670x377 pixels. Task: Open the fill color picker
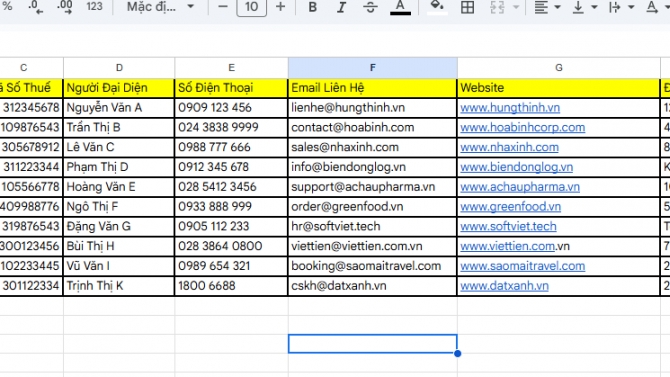(437, 6)
